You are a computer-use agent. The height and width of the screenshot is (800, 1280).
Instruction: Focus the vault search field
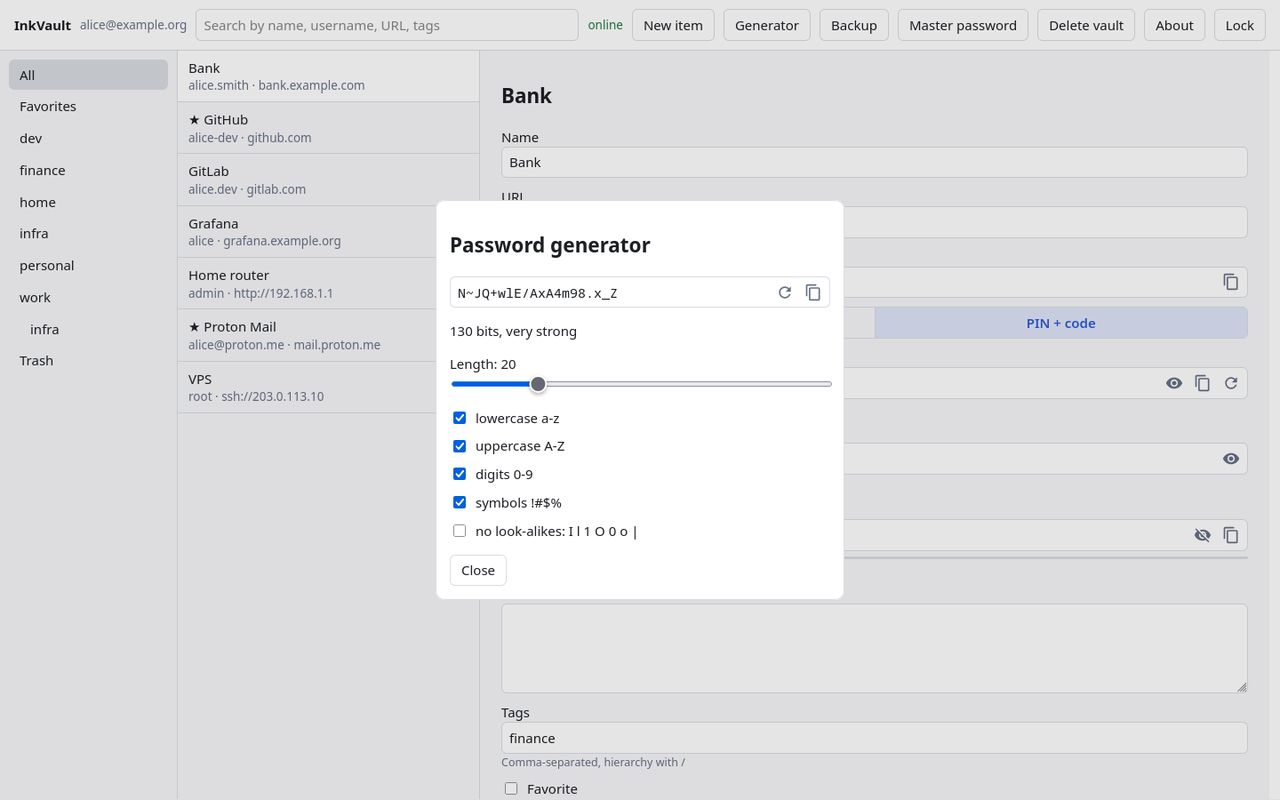click(386, 25)
